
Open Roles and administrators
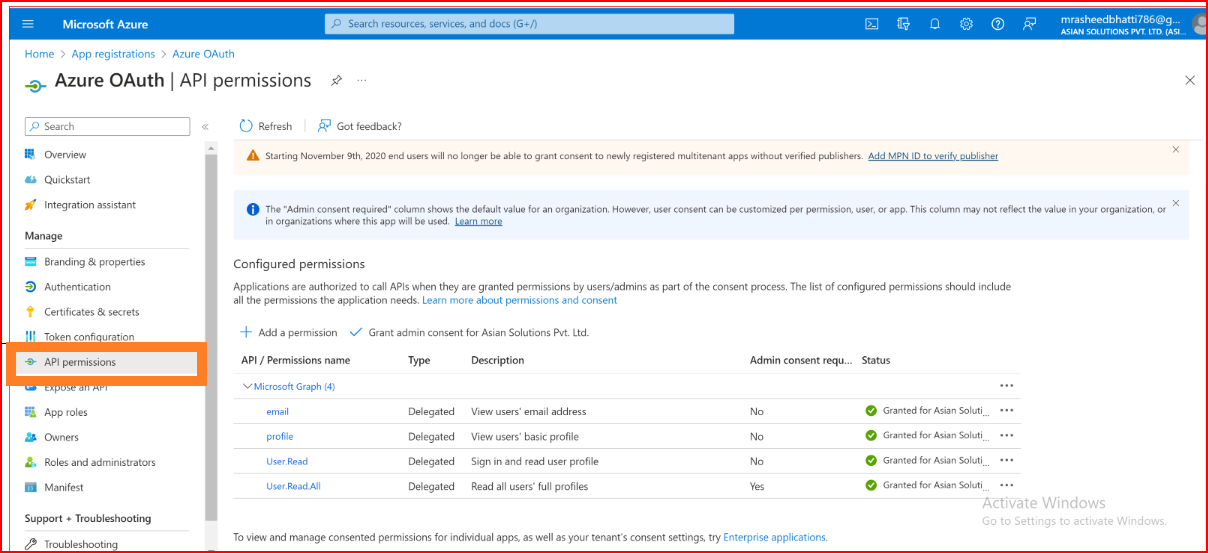100,462
